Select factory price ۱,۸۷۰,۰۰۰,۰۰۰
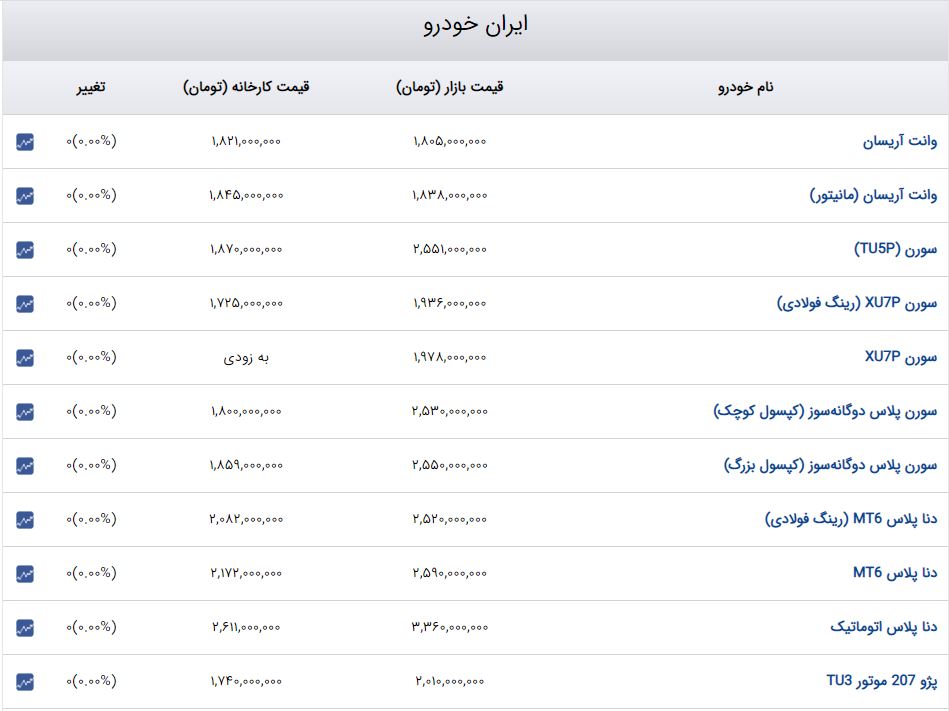 246,249
